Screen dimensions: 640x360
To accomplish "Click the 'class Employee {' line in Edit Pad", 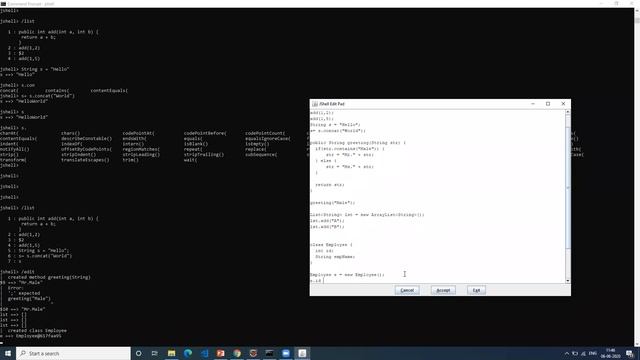I will pyautogui.click(x=331, y=244).
